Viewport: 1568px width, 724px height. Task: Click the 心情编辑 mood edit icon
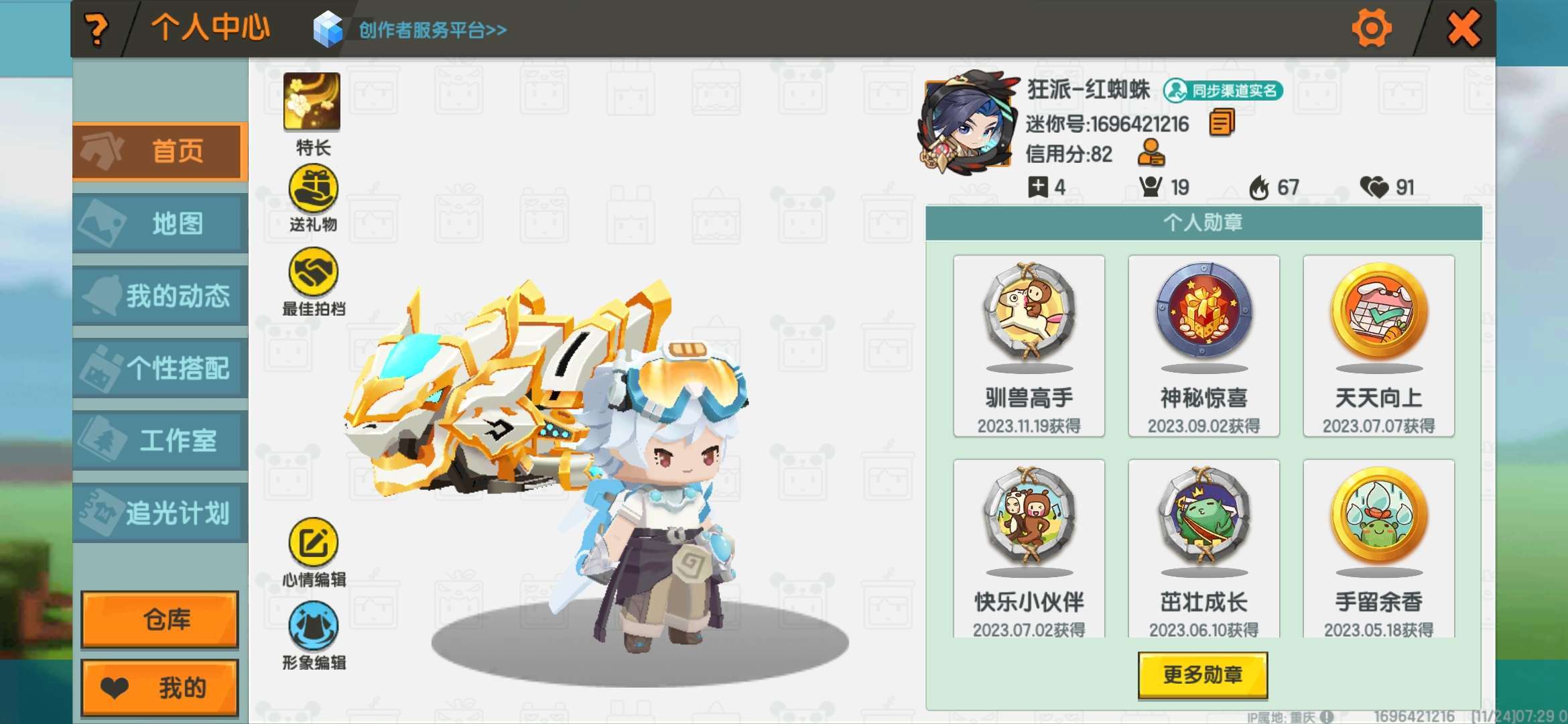coord(313,542)
